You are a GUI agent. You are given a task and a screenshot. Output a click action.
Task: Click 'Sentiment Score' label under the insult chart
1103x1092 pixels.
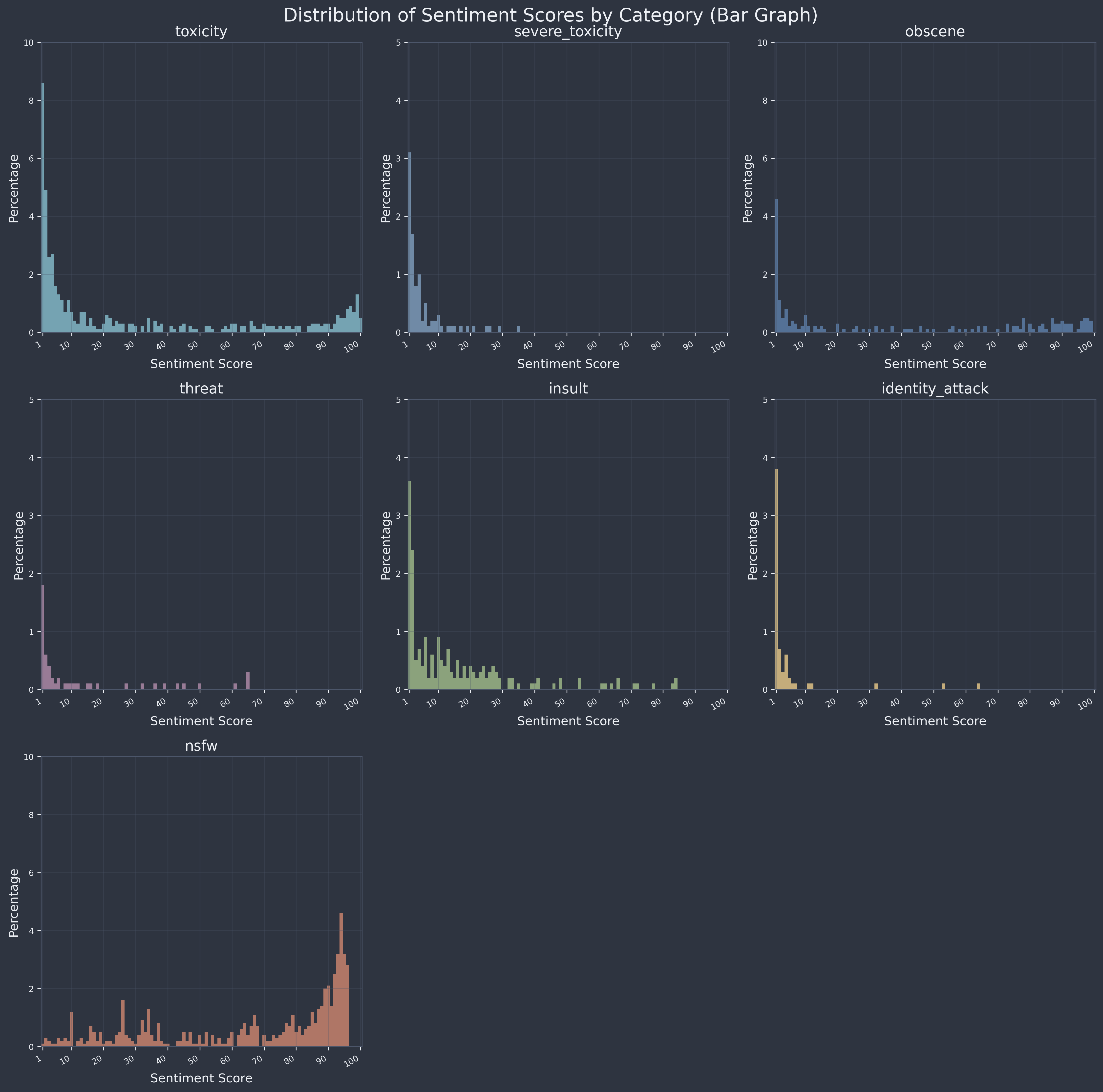tap(568, 721)
